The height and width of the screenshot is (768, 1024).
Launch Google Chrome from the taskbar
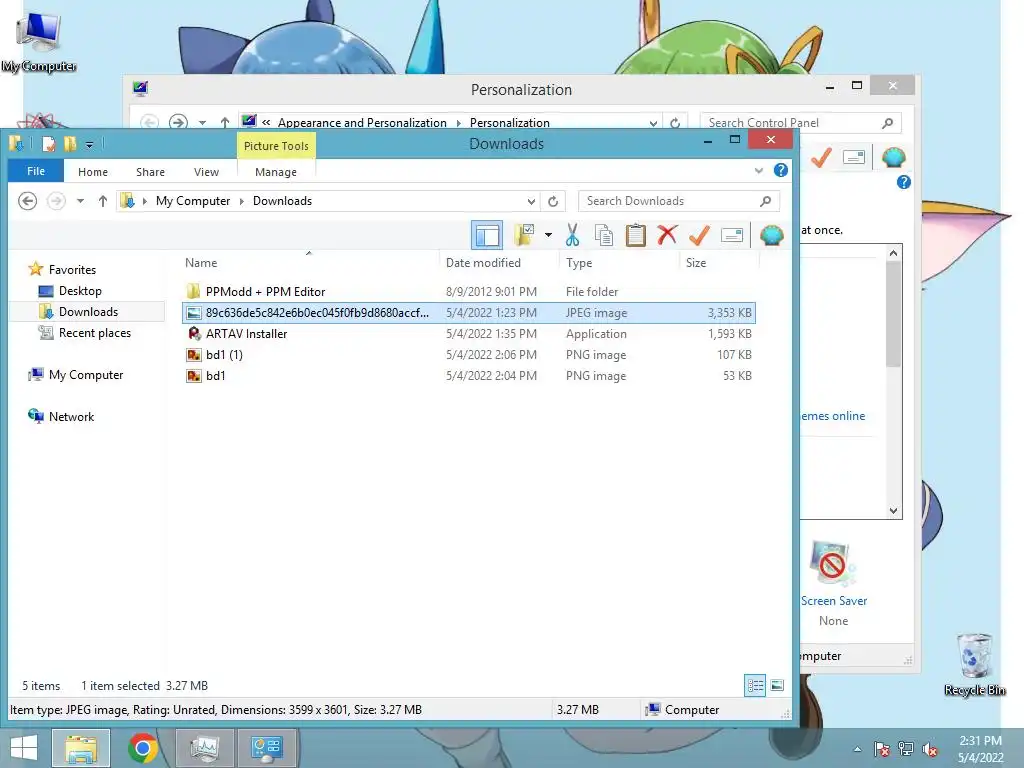coord(143,748)
